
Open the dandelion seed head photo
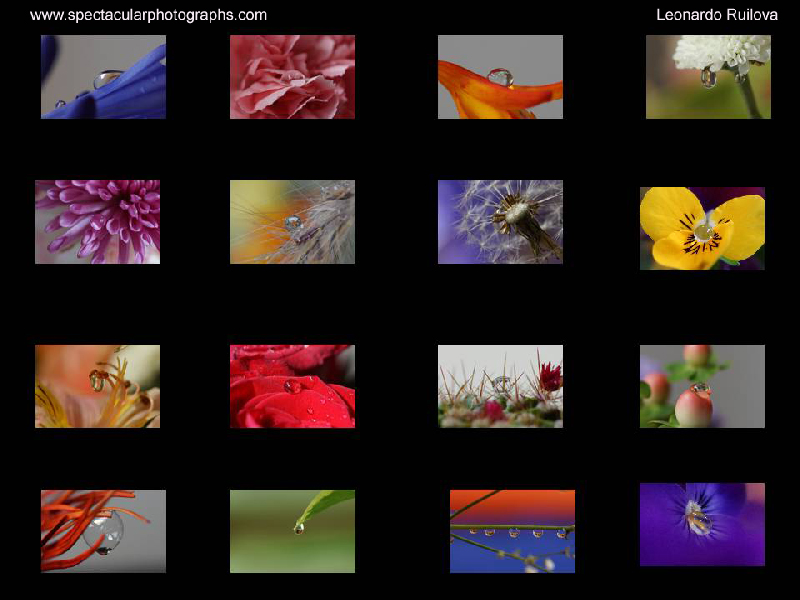pos(500,222)
